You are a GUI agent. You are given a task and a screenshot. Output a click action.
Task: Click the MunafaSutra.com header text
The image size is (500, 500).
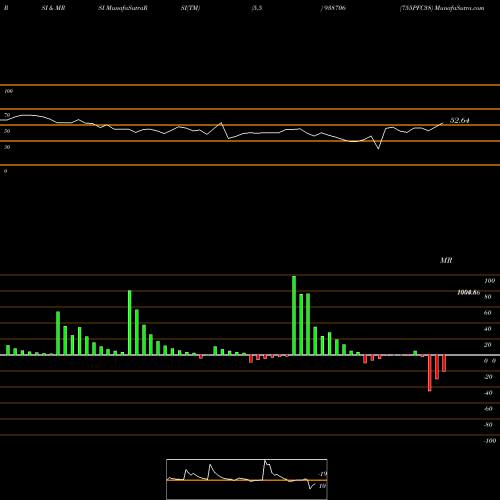tap(460, 8)
